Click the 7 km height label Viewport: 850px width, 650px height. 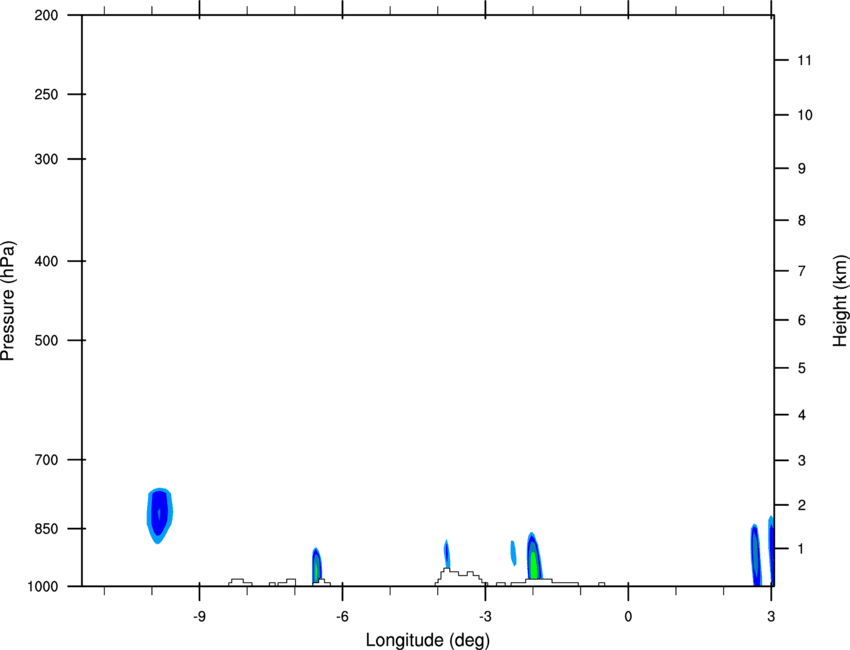[801, 271]
